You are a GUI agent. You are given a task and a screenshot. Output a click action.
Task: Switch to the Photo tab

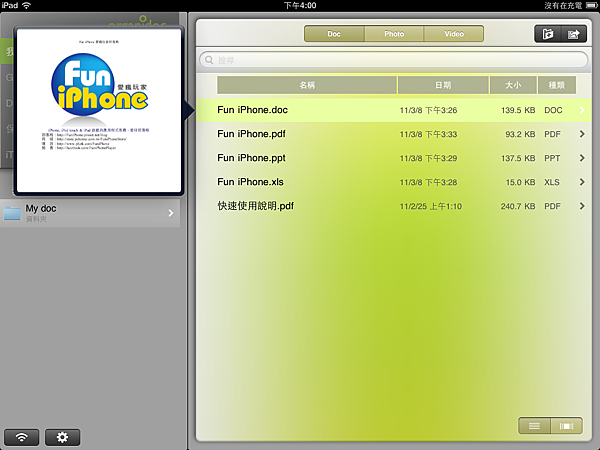point(394,34)
